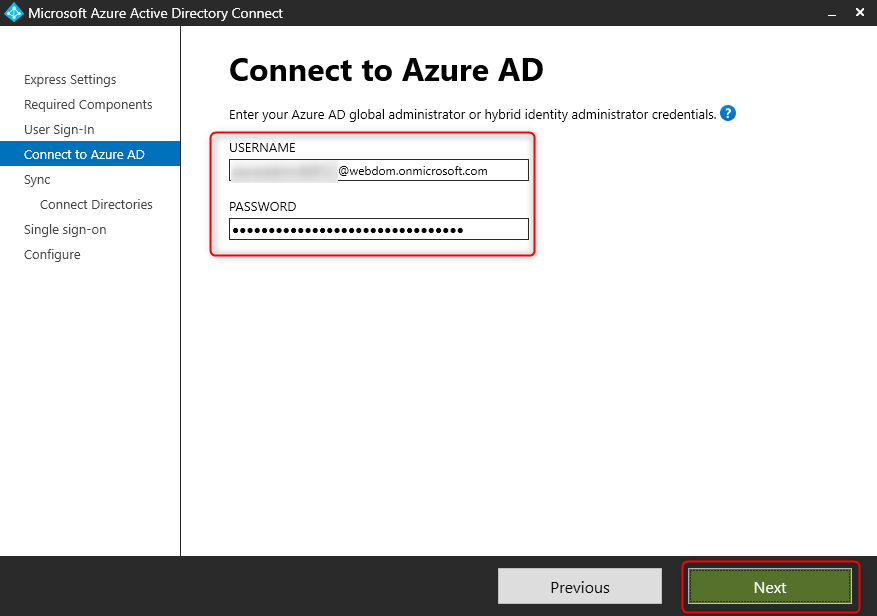Minimize the Azure AD Connect window
This screenshot has width=877, height=616.
[x=831, y=13]
